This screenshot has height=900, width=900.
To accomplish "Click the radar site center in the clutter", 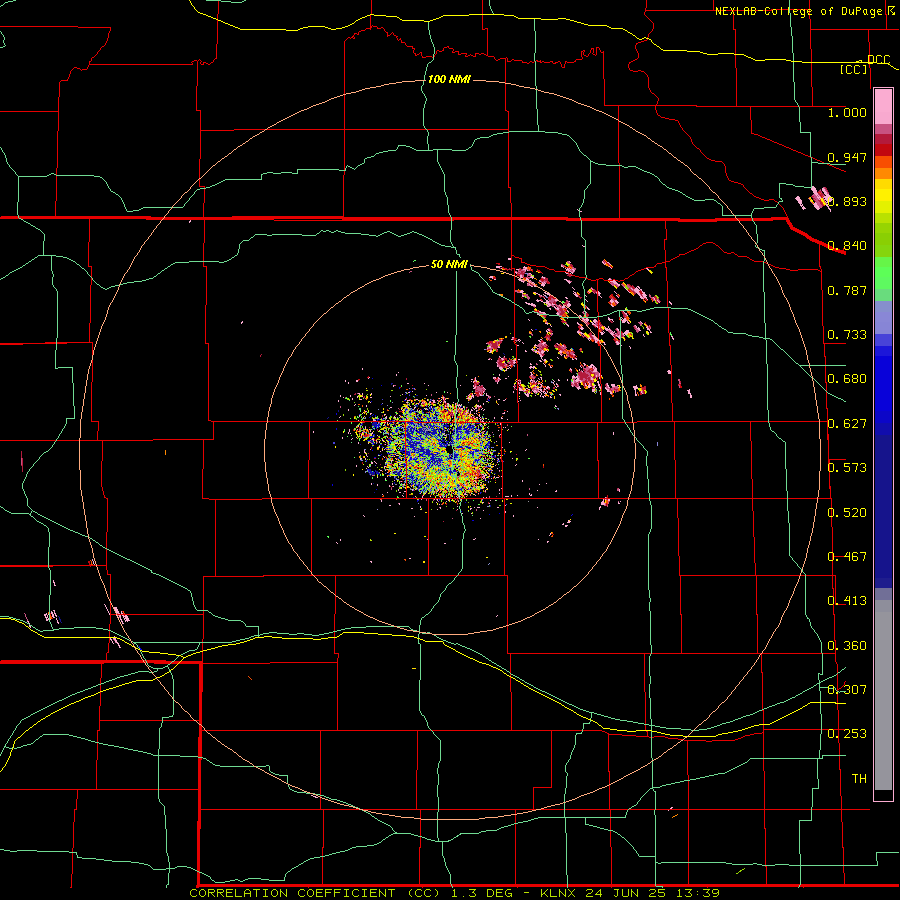I will (450, 451).
